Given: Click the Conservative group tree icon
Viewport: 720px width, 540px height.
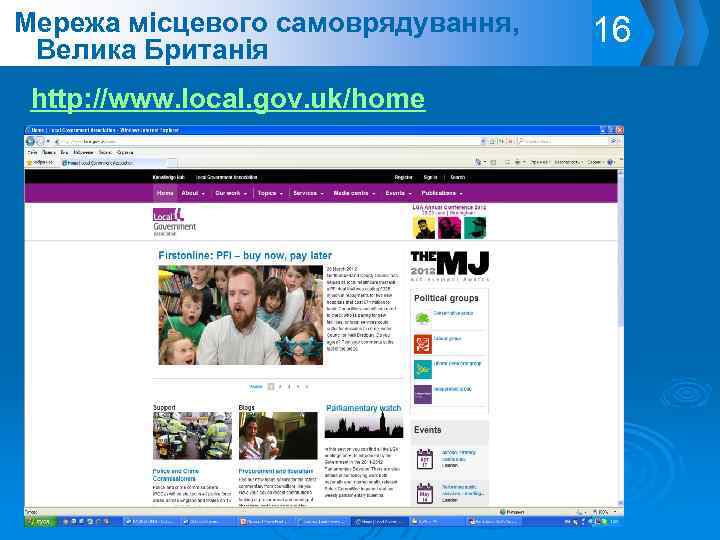Looking at the screenshot, I should (422, 318).
